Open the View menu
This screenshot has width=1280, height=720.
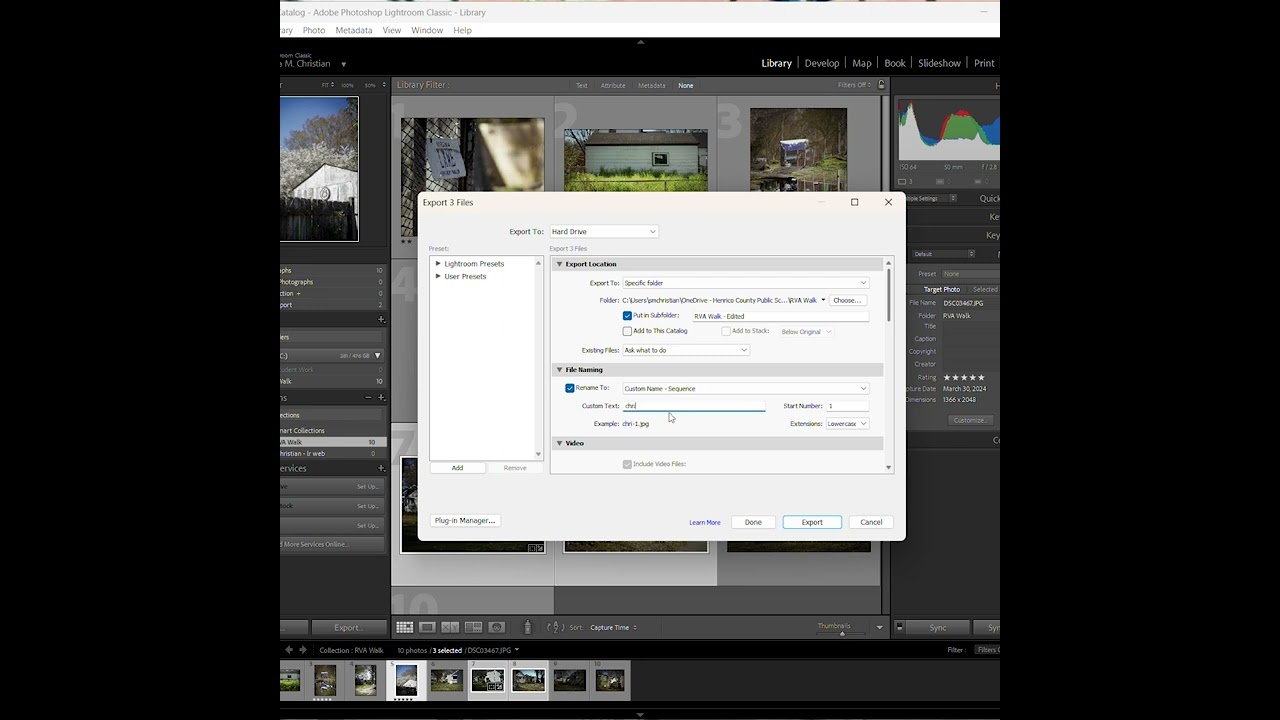[392, 30]
